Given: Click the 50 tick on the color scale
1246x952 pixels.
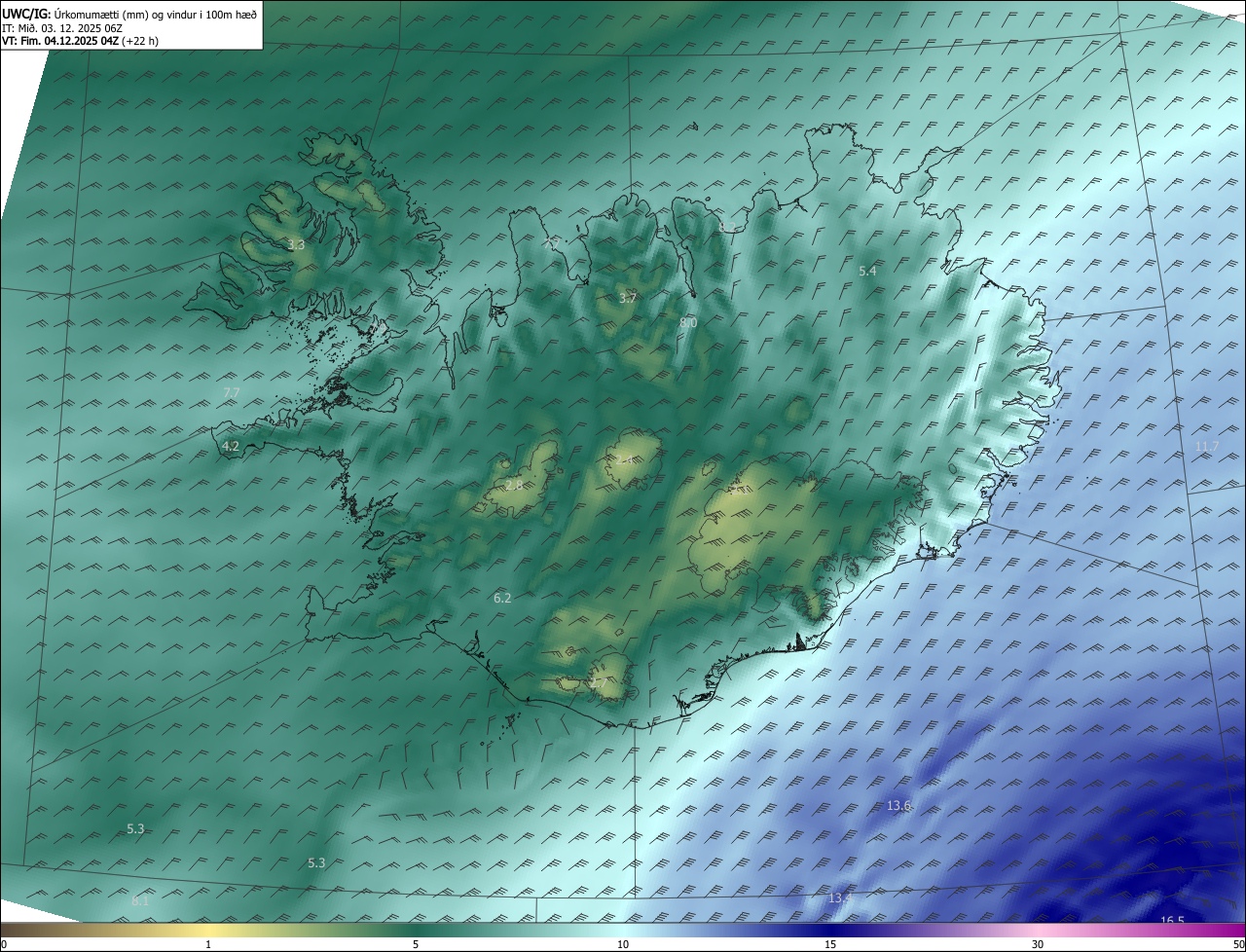Looking at the screenshot, I should tap(1238, 944).
